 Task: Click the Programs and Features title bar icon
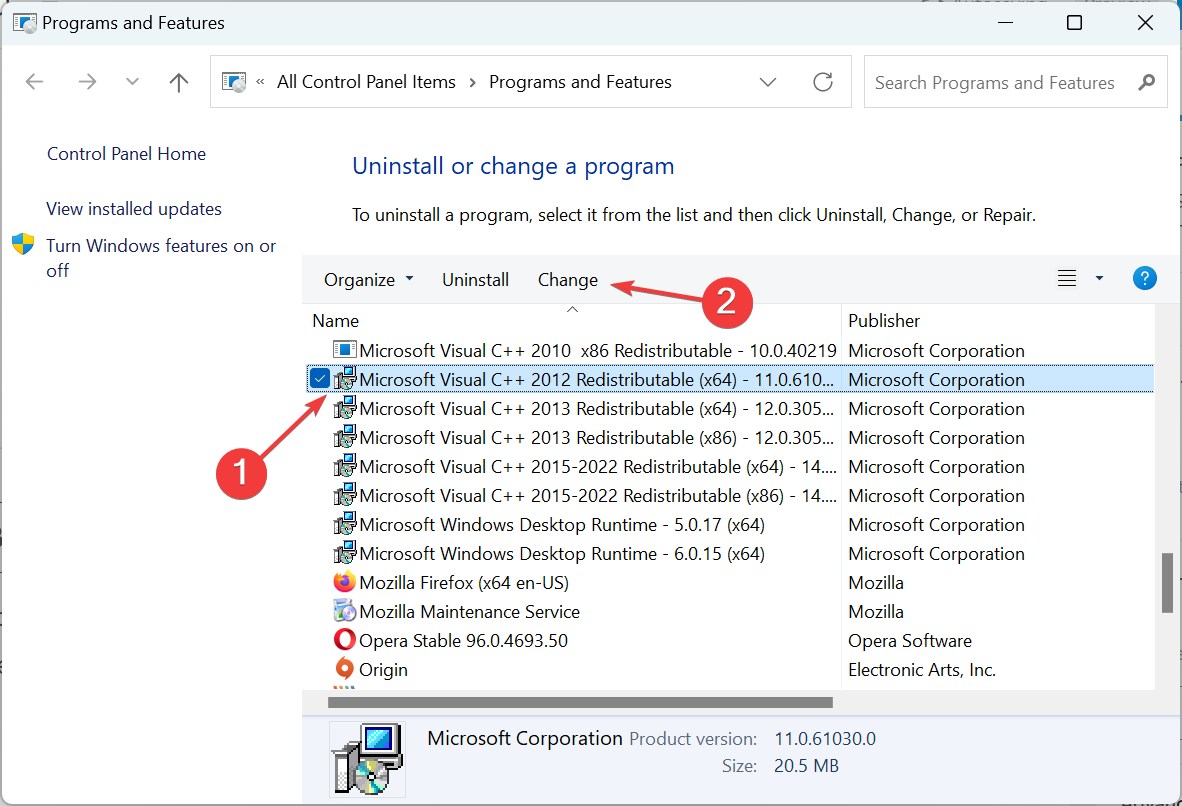(x=25, y=23)
